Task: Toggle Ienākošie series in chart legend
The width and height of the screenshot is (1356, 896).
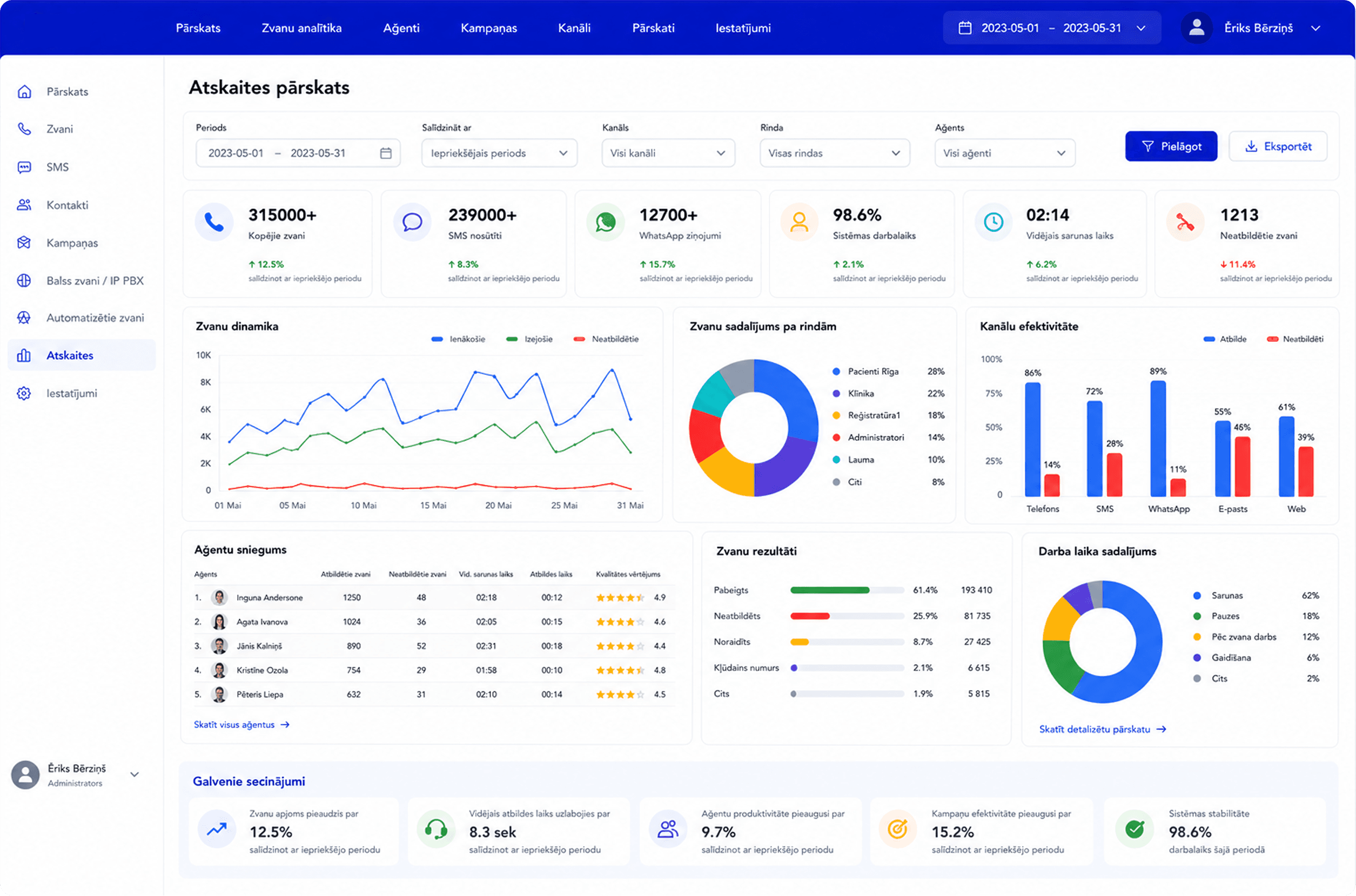Action: pyautogui.click(x=458, y=339)
